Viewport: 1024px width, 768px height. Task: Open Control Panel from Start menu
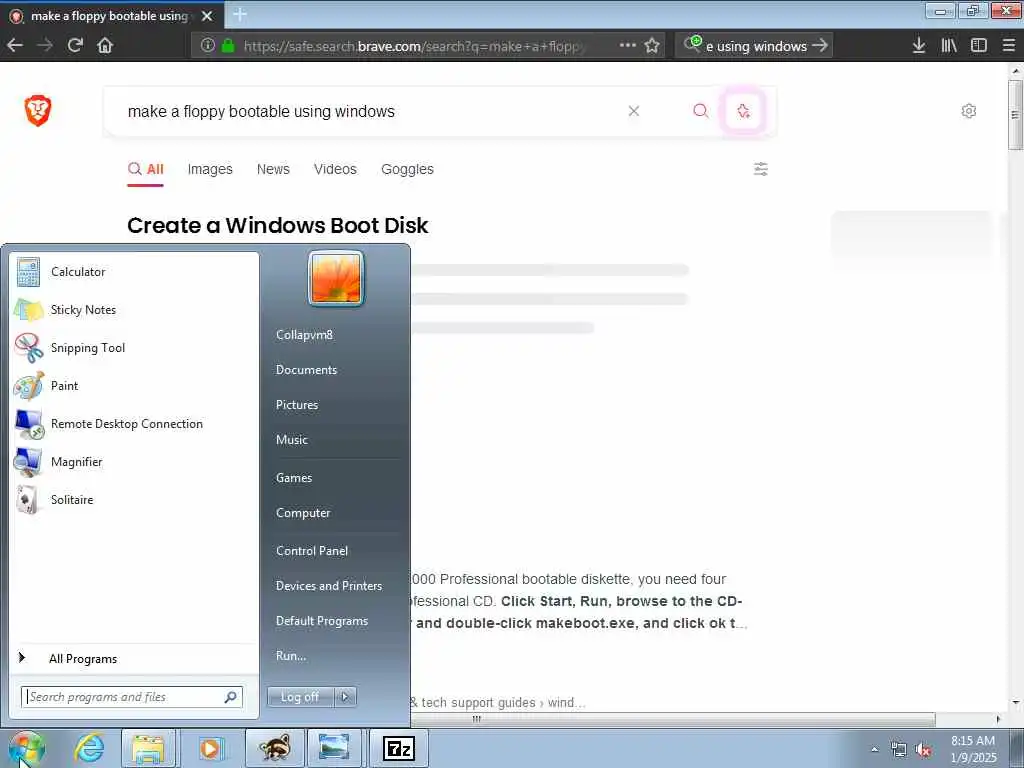coord(312,551)
